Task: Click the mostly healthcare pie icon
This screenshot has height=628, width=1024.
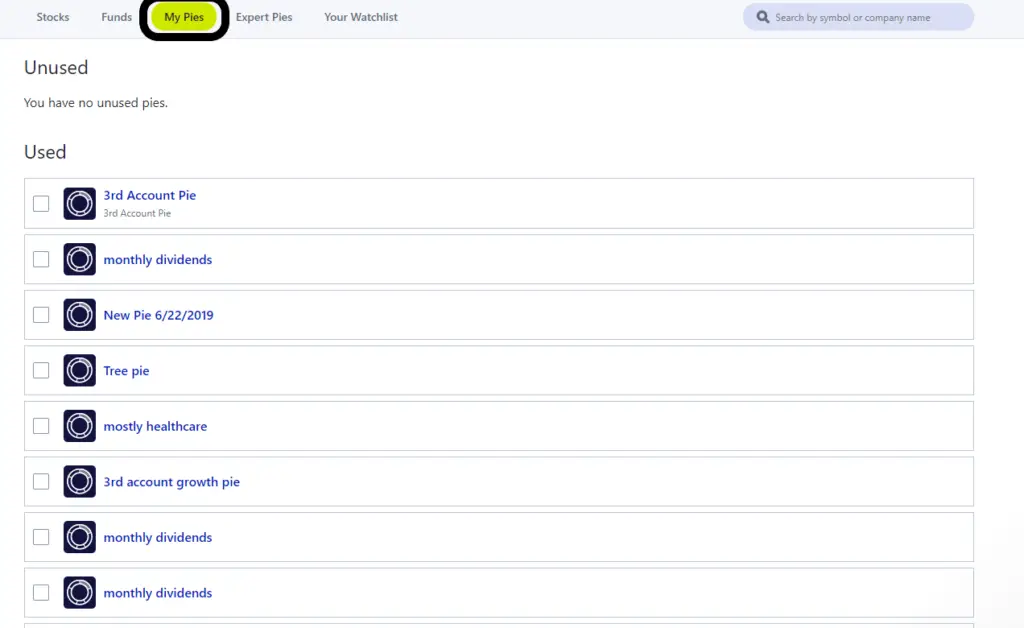Action: tap(80, 426)
